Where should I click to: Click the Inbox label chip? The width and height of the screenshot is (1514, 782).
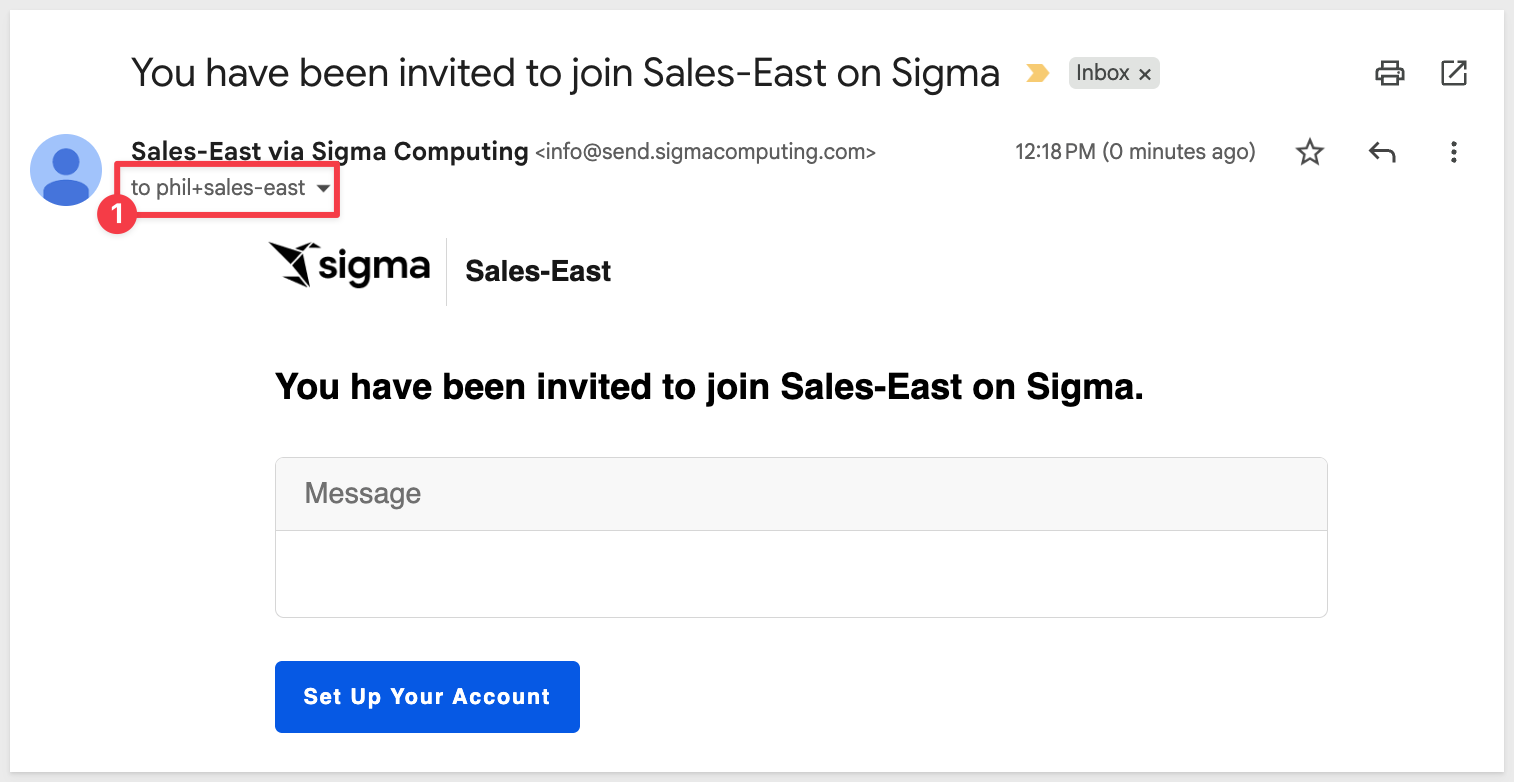coord(1102,73)
